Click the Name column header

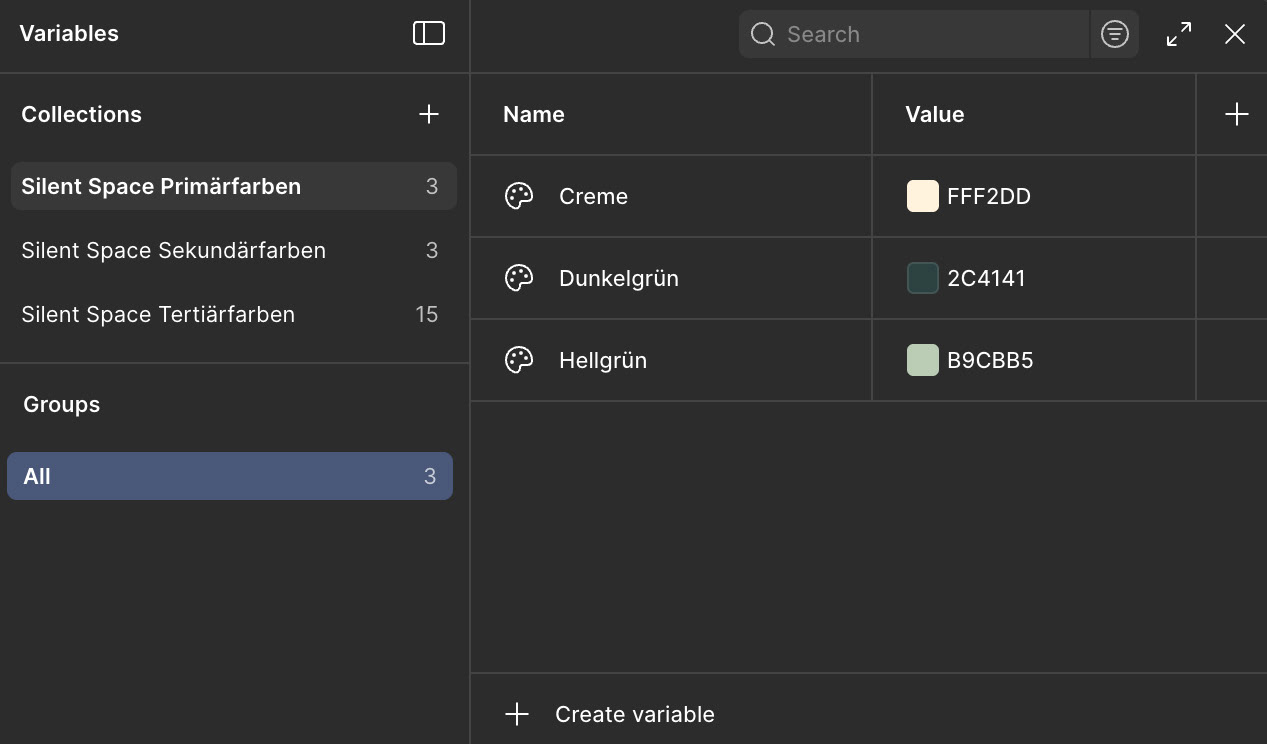pyautogui.click(x=534, y=114)
